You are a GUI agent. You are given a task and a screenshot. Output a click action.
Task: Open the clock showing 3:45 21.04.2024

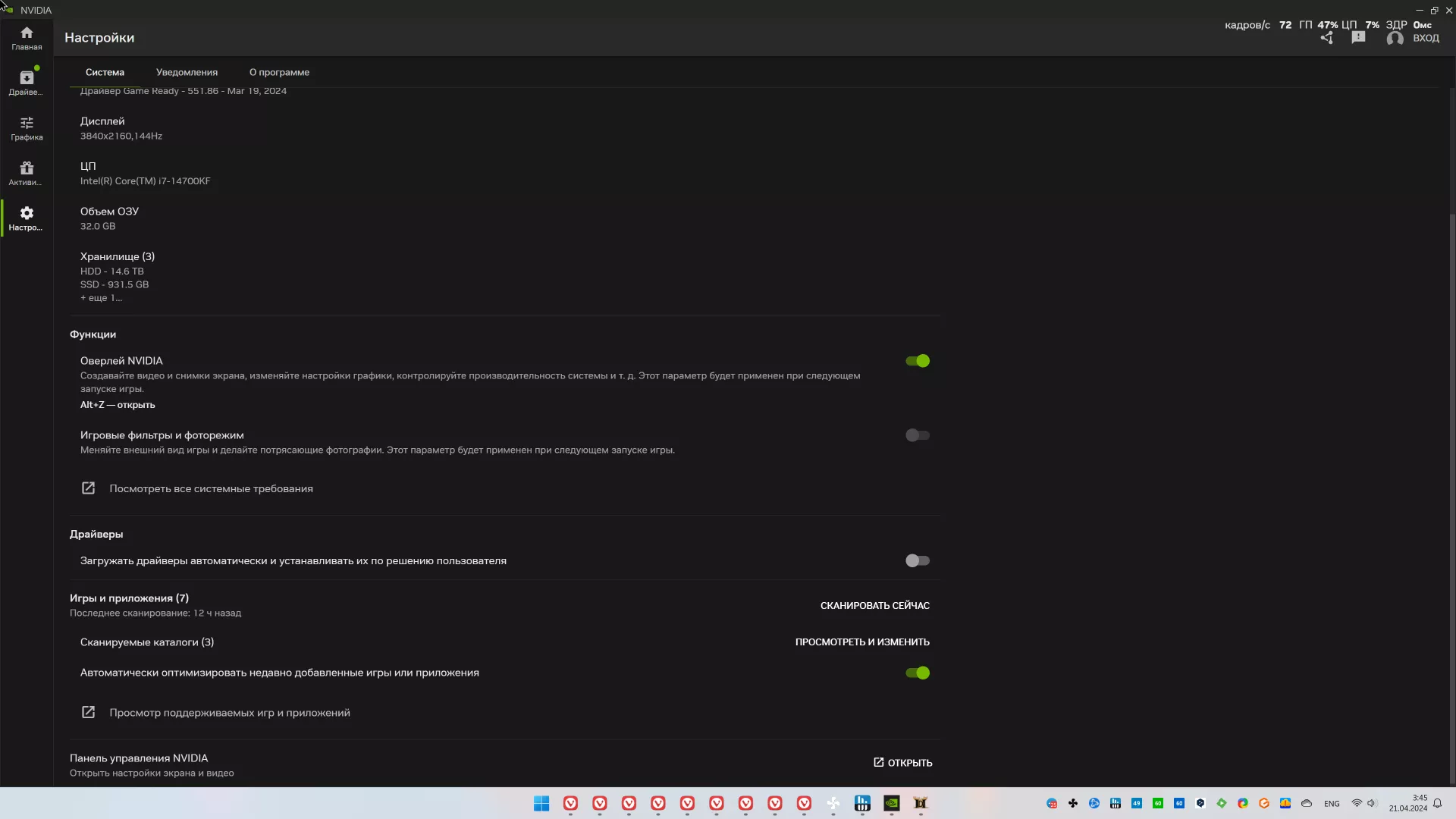[x=1408, y=803]
